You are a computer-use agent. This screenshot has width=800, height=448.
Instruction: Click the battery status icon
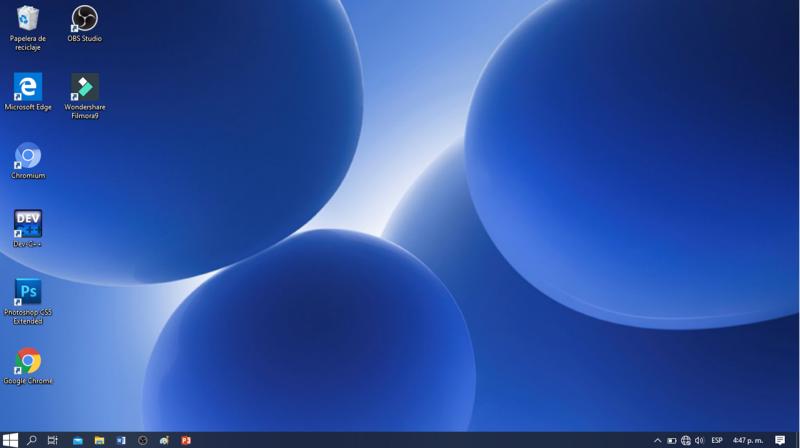click(671, 440)
